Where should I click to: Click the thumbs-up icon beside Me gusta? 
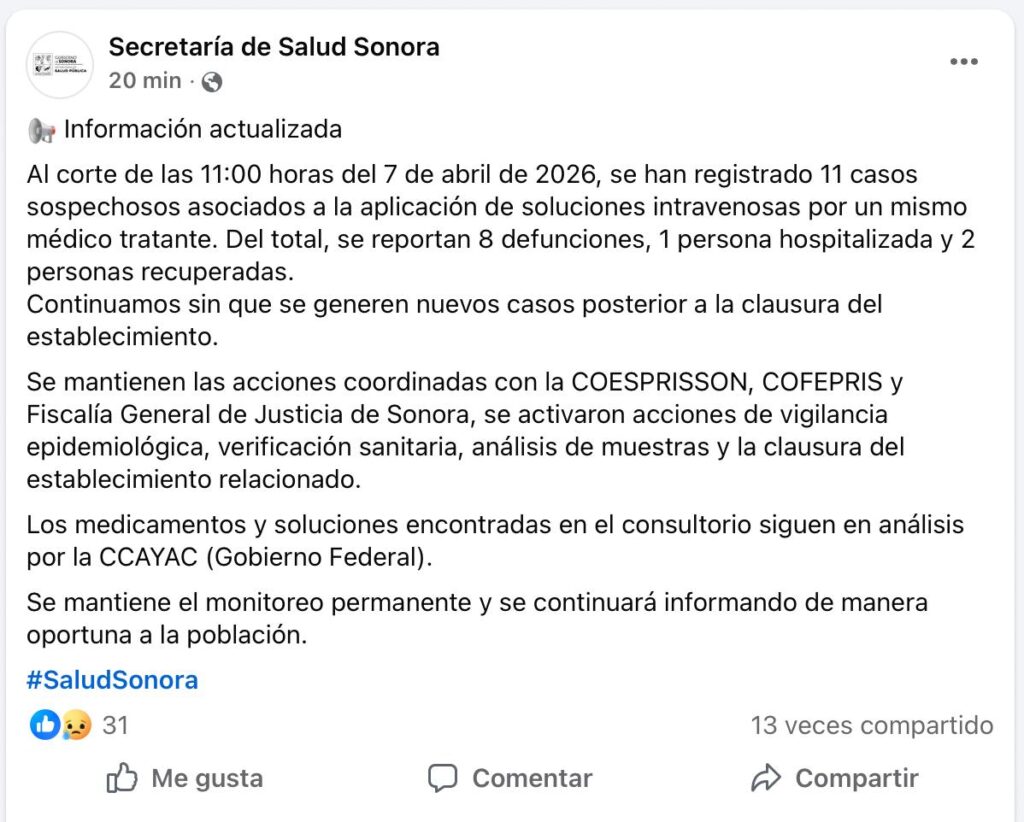[122, 778]
